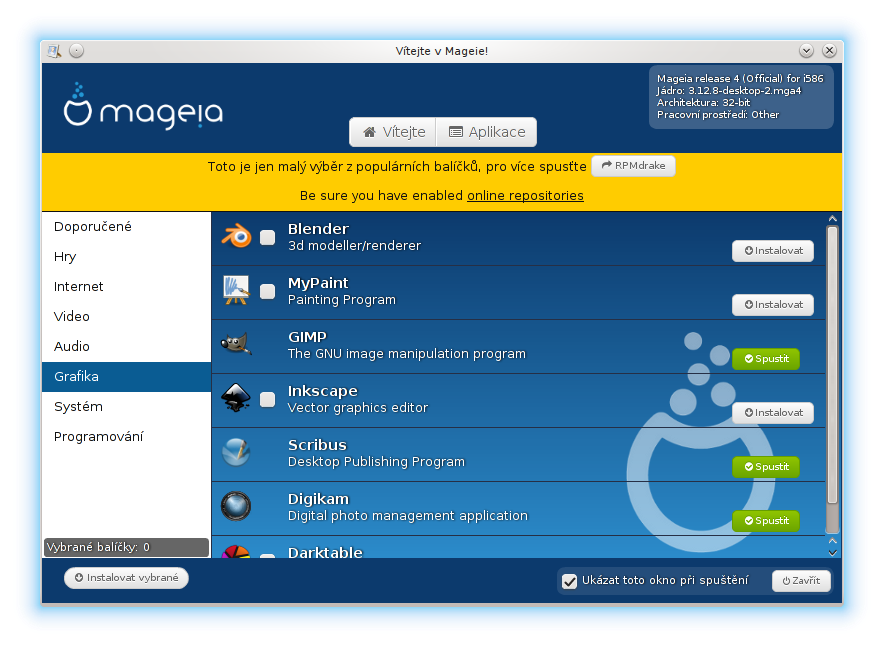Launch RPMdrake package manager
This screenshot has width=884, height=647.
tap(633, 166)
